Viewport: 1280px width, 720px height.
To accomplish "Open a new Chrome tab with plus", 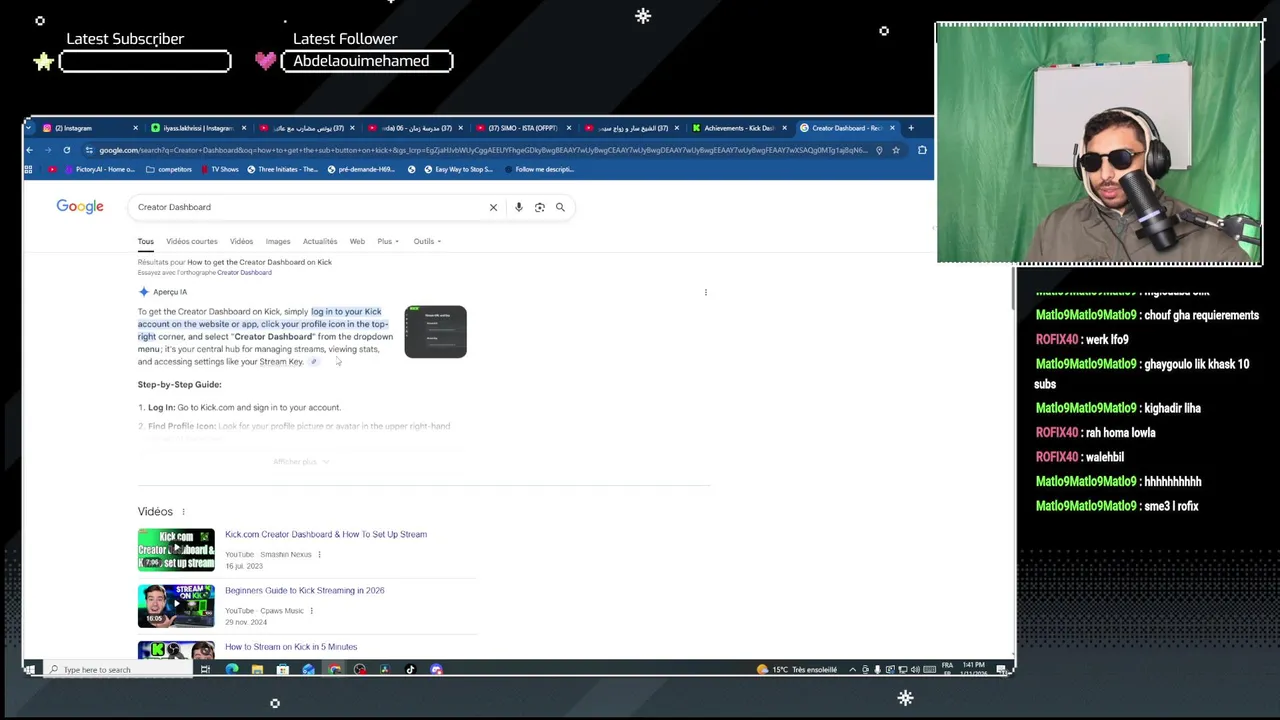I will click(x=910, y=128).
